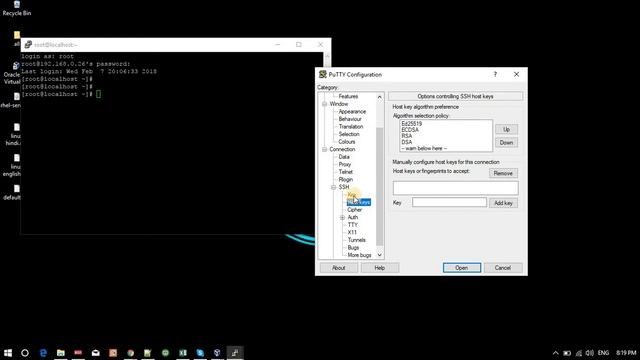Viewport: 640px width, 360px height.
Task: Open the Mail app in the taskbar
Action: point(96,353)
